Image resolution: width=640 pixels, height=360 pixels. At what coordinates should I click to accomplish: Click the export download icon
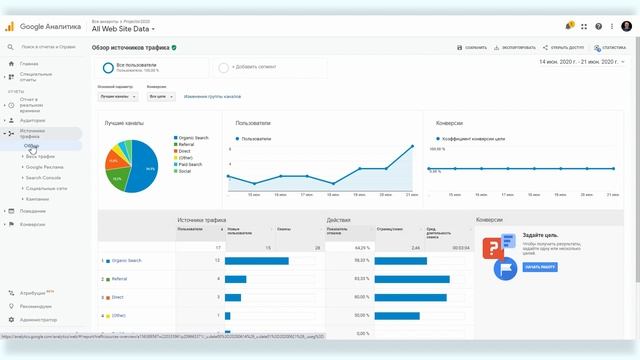[x=497, y=48]
